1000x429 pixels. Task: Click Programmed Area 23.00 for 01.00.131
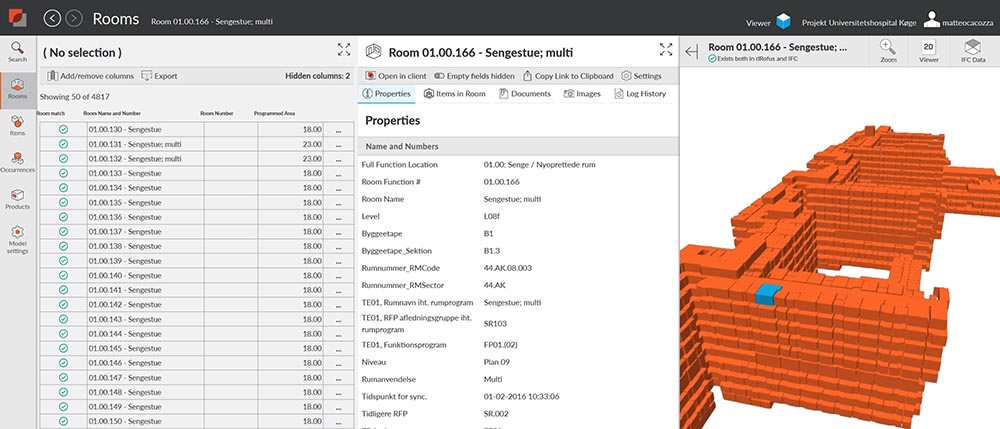pos(312,144)
